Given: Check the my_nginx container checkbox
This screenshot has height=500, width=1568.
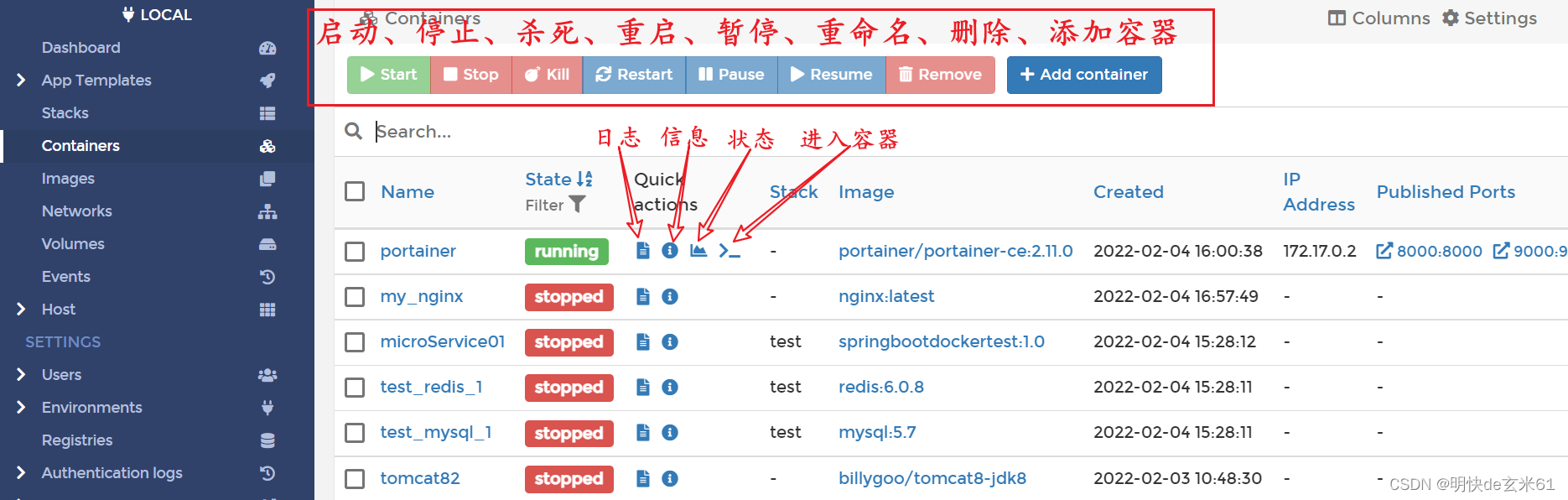Looking at the screenshot, I should point(355,297).
